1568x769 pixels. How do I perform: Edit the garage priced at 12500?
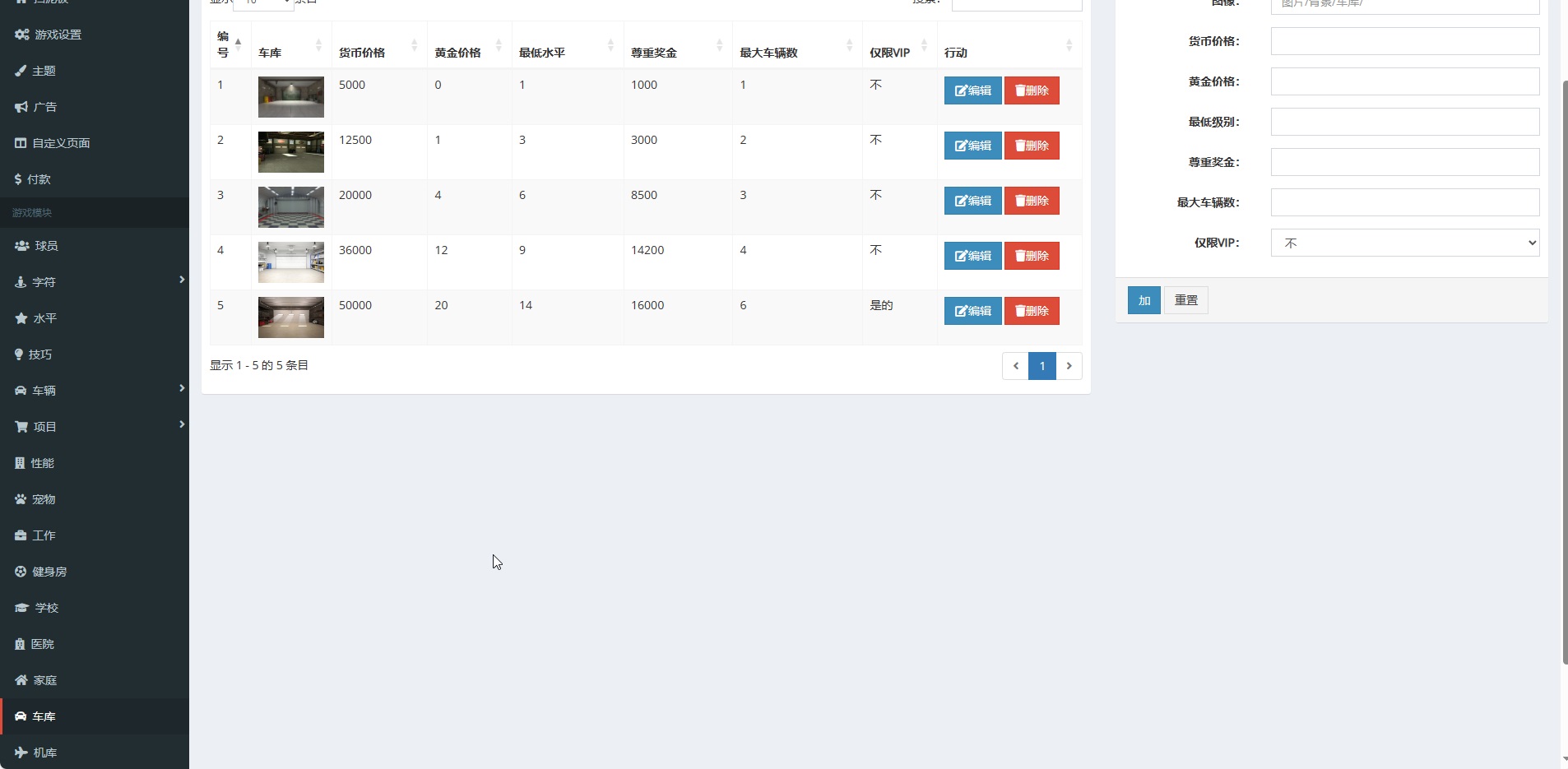[972, 146]
